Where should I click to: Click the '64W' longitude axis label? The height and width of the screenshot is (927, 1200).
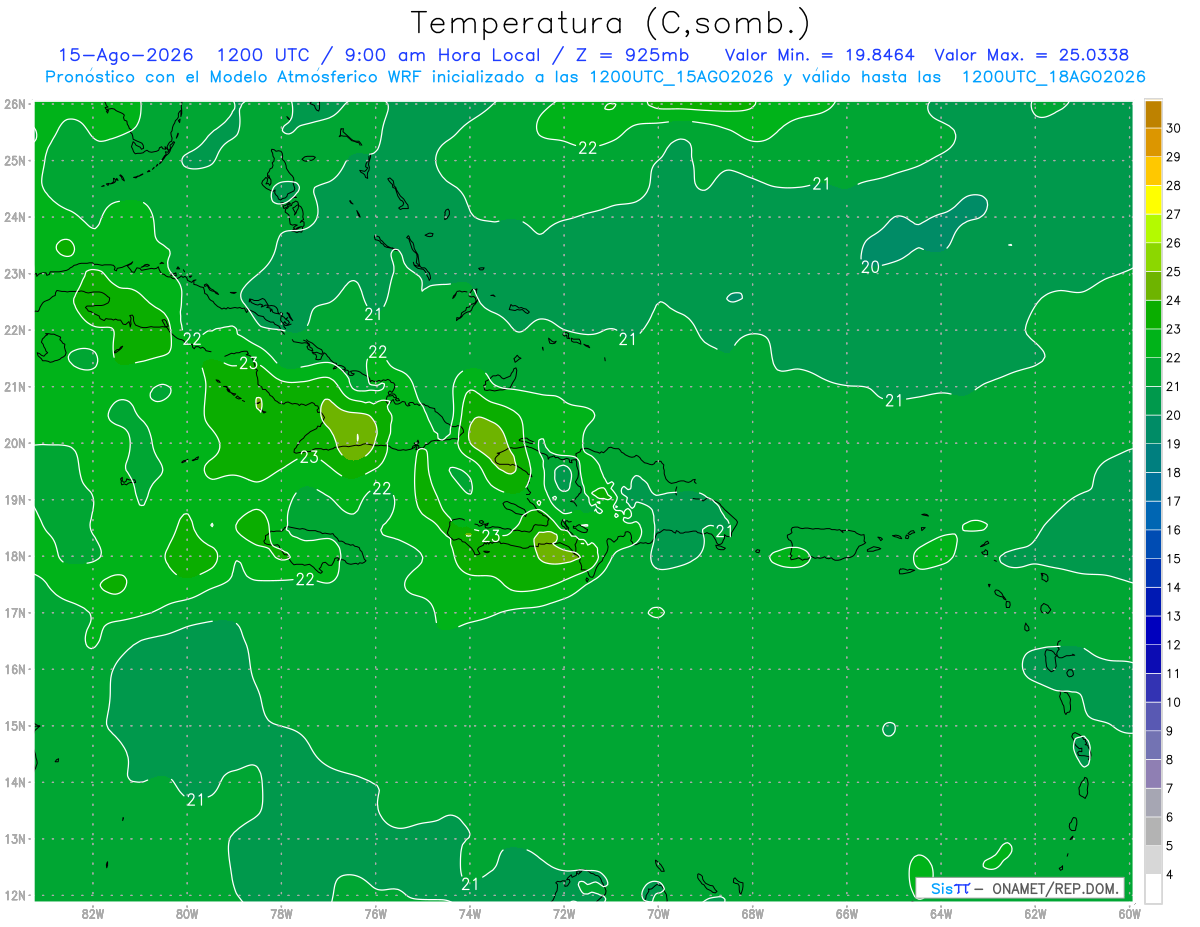(940, 913)
